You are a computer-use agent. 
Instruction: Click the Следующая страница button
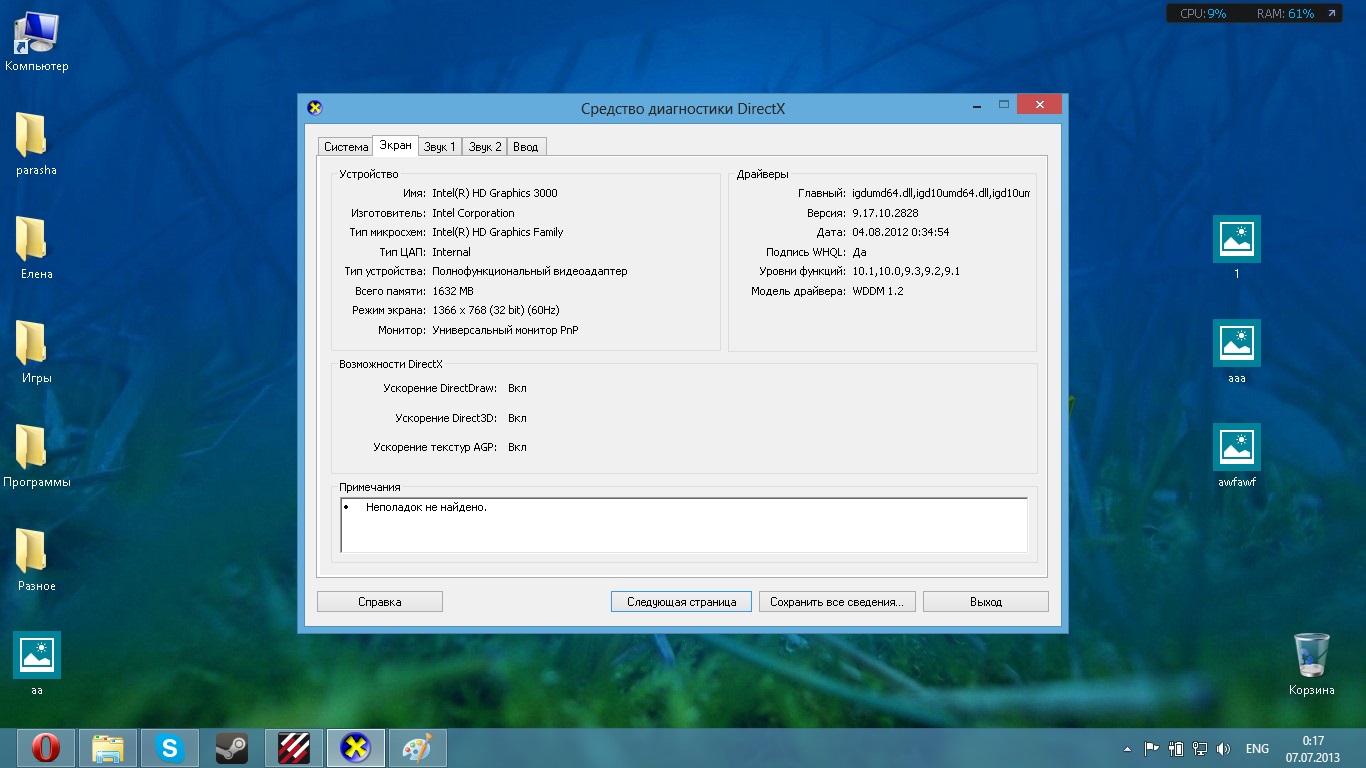[x=681, y=602]
